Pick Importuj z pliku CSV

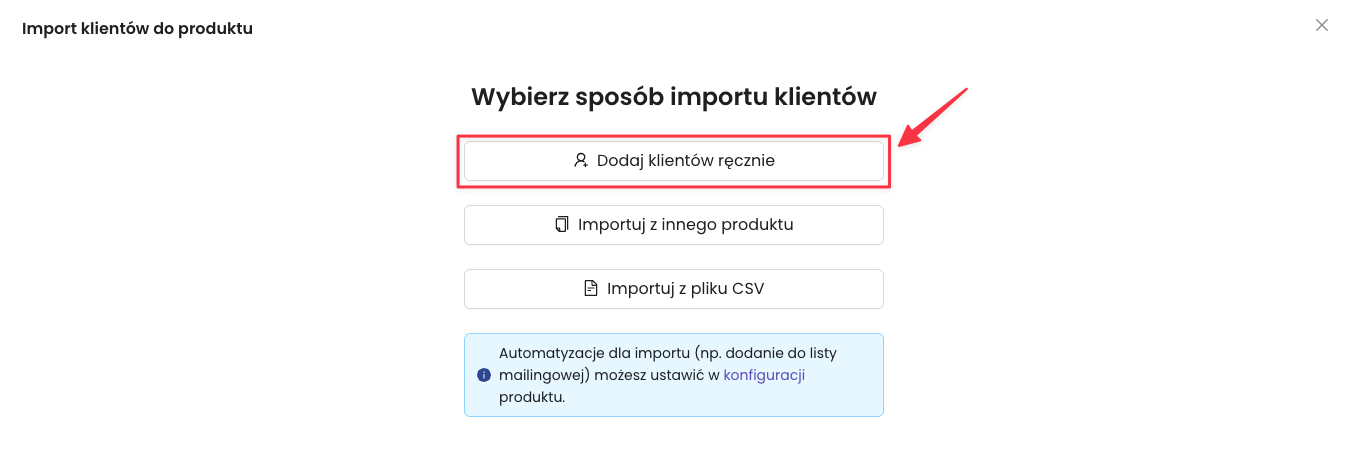673,289
